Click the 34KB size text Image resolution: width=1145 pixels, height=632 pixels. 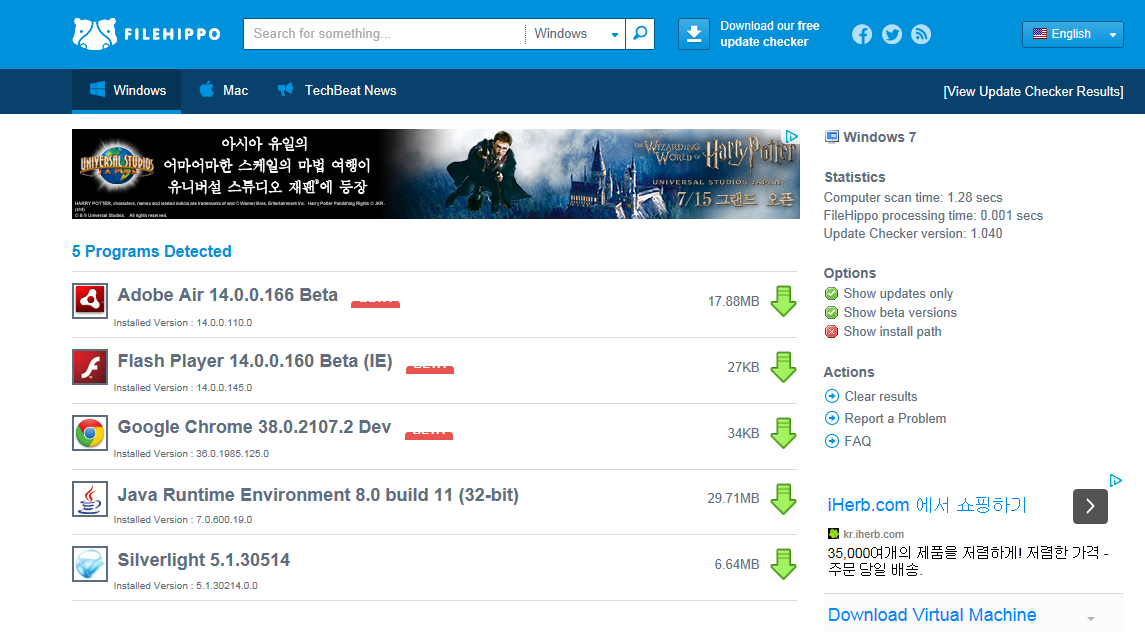743,433
